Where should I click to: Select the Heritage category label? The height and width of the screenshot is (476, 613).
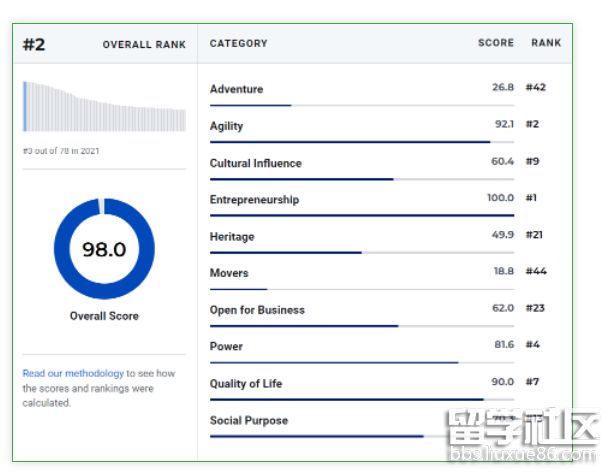click(x=232, y=236)
